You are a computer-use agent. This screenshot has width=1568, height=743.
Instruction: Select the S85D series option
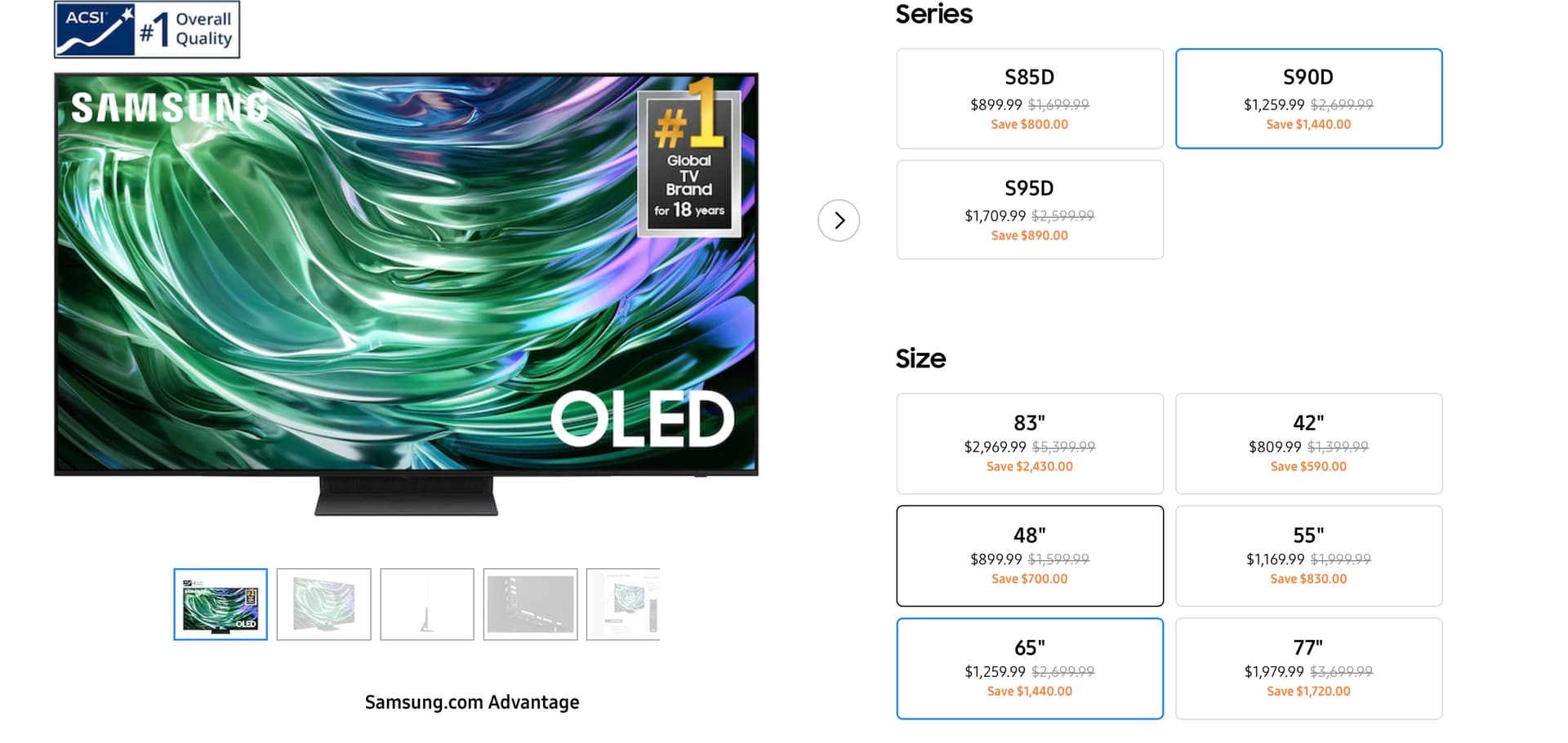(1029, 99)
